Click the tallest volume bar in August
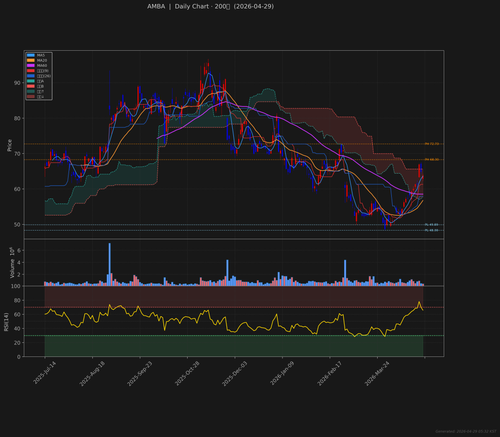This screenshot has width=500, height=437. [x=110, y=264]
